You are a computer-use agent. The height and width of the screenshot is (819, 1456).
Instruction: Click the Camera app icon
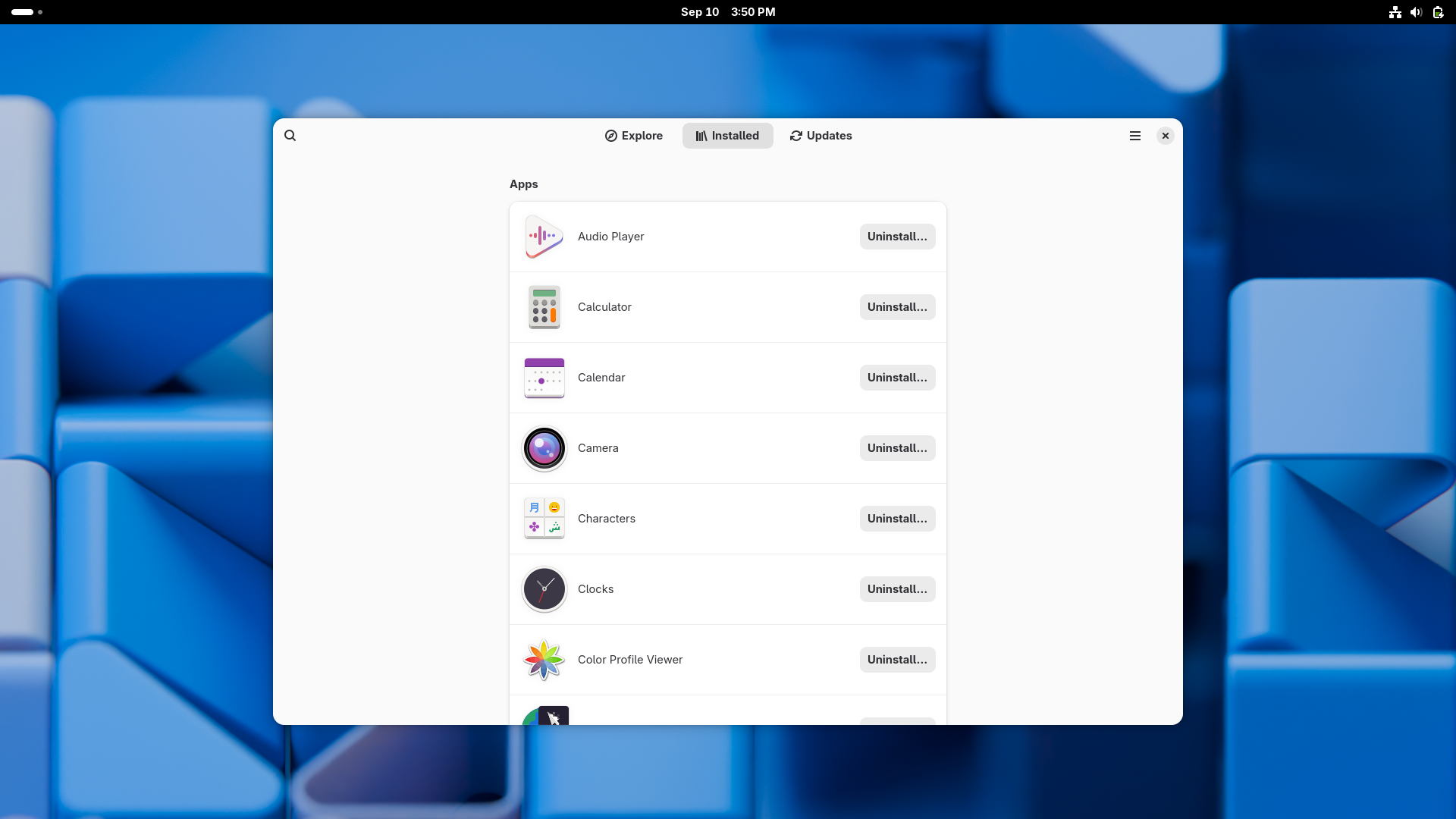544,448
